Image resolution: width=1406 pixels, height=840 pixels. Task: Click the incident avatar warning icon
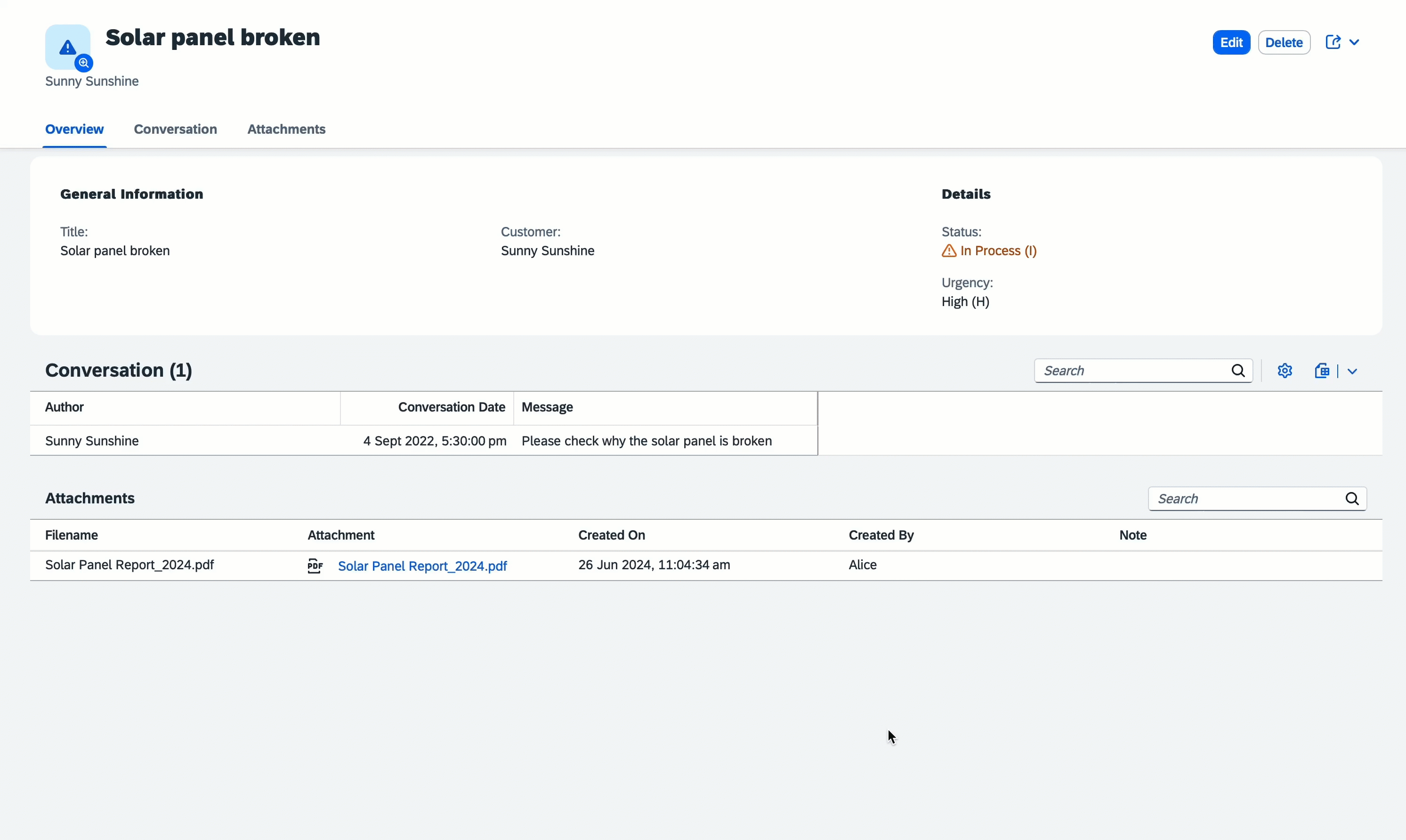[x=67, y=47]
